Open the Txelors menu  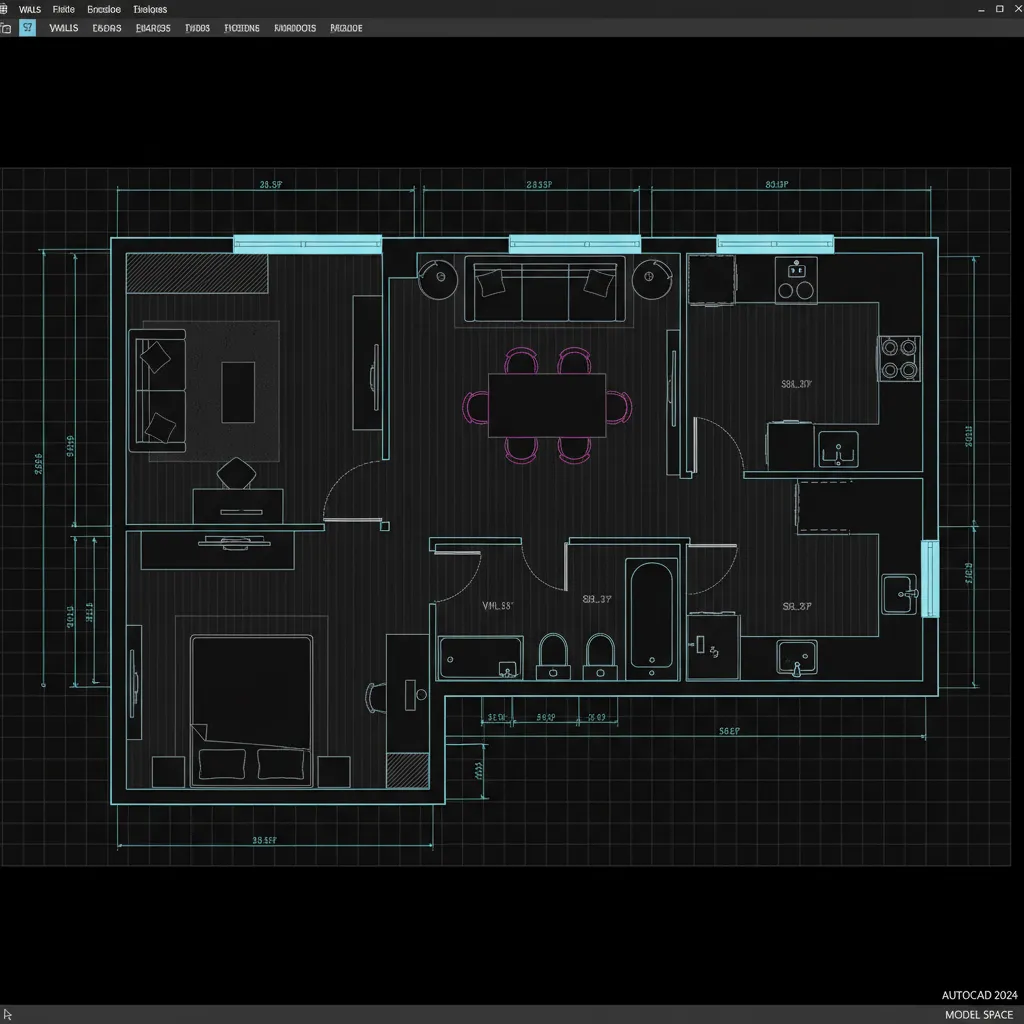[150, 8]
